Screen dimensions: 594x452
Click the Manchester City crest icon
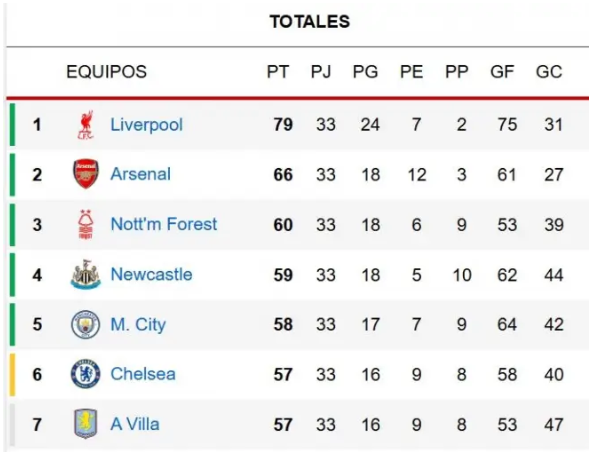[x=86, y=324]
